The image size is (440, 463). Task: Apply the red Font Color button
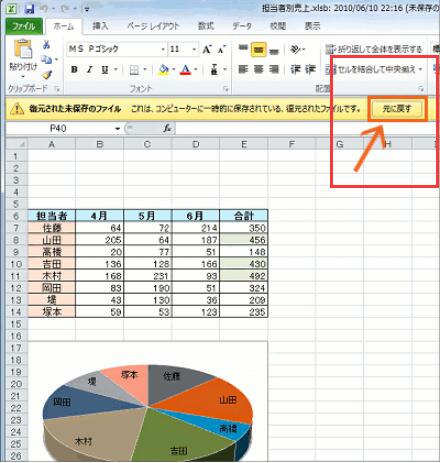point(186,70)
